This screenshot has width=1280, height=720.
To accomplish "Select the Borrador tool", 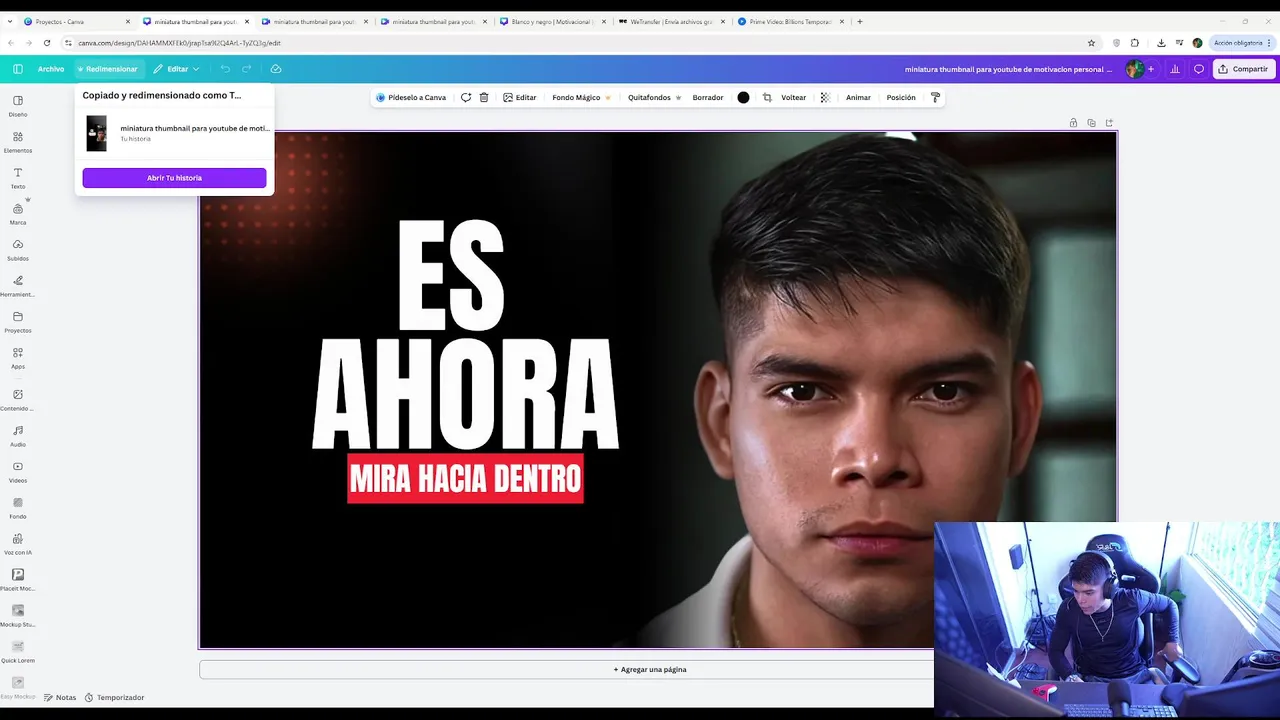I will coord(708,97).
